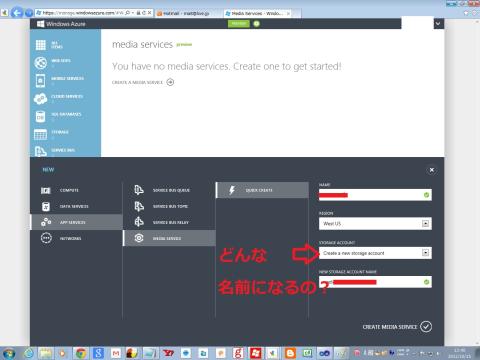The width and height of the screenshot is (480, 360).
Task: Choose Service Bus Relay
Action: pyautogui.click(x=169, y=222)
